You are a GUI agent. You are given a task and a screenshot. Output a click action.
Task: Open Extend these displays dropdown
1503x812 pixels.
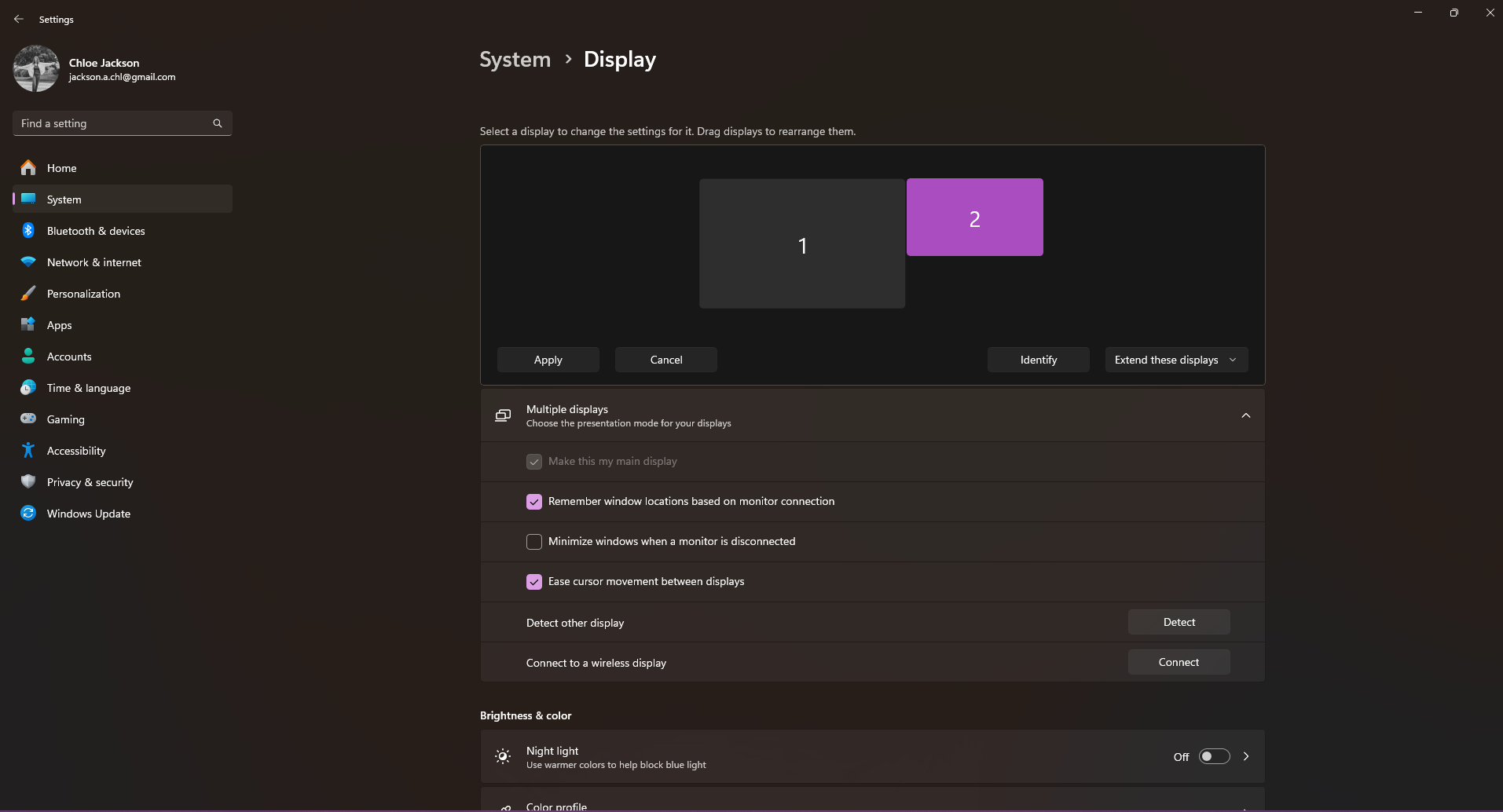pos(1176,360)
